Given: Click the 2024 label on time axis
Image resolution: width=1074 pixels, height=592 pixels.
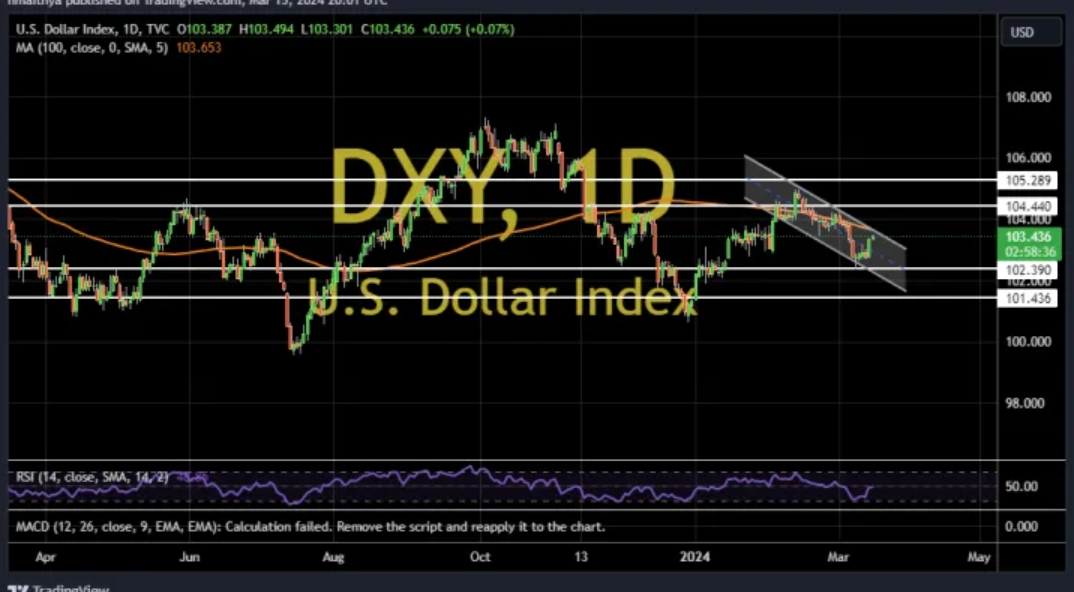Looking at the screenshot, I should tap(694, 555).
